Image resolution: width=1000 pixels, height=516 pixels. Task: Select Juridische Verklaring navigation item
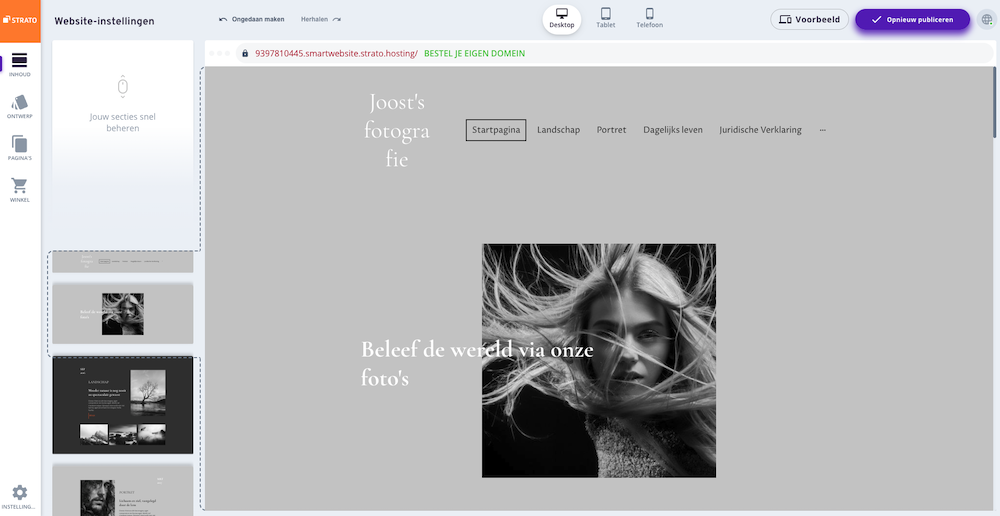pos(760,129)
